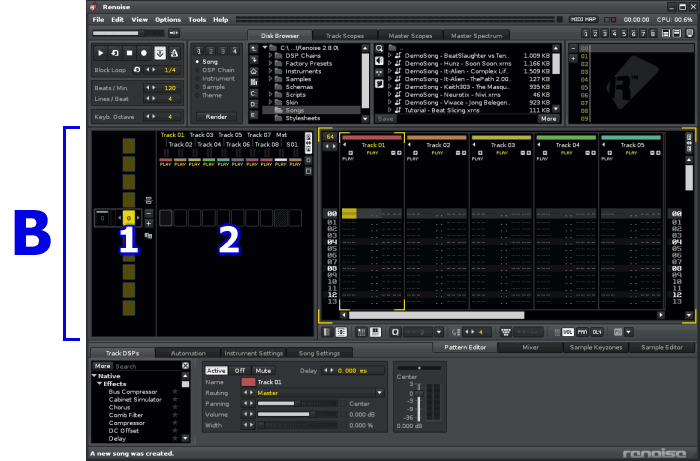
Task: Expand the Samples folder arrow
Action: coord(271,79)
